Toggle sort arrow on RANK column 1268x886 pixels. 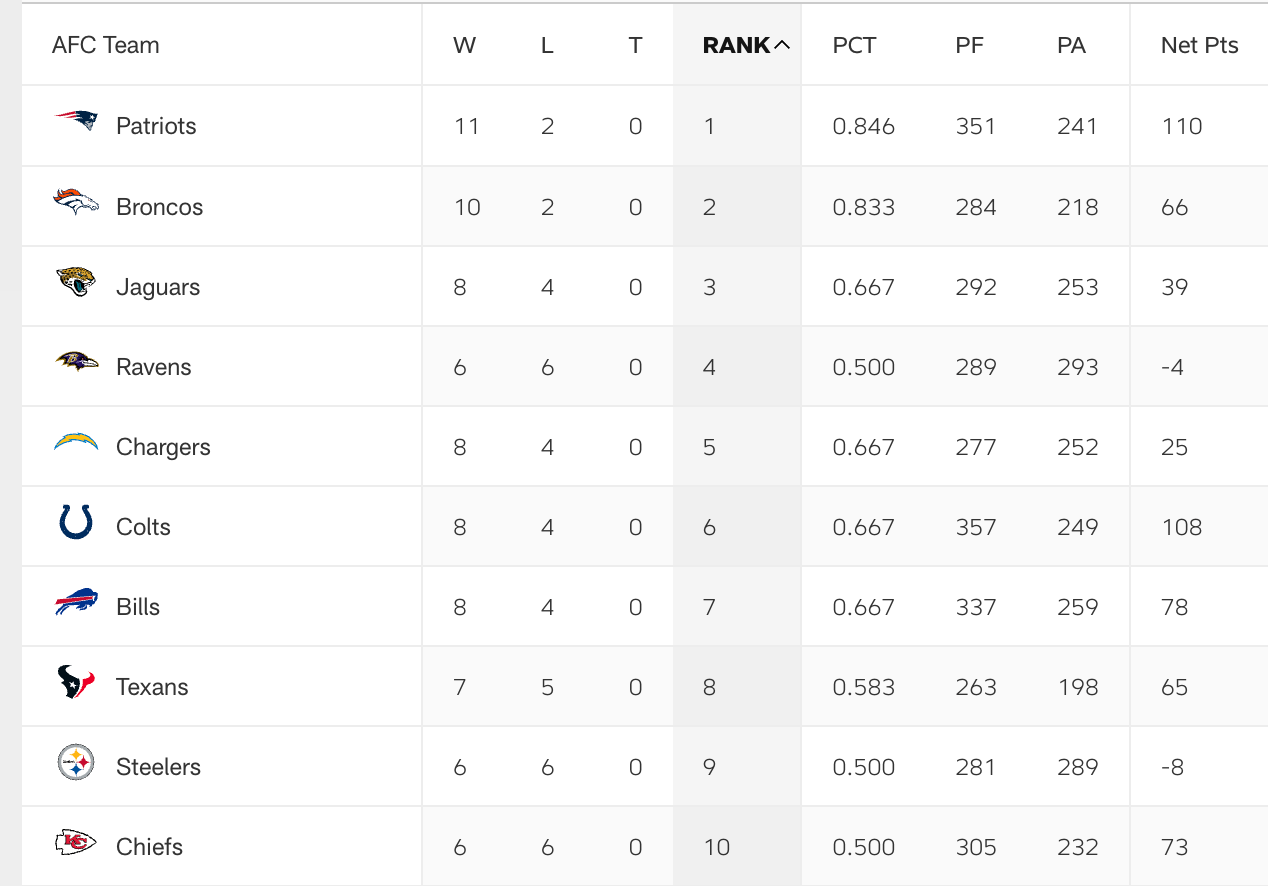[x=782, y=45]
